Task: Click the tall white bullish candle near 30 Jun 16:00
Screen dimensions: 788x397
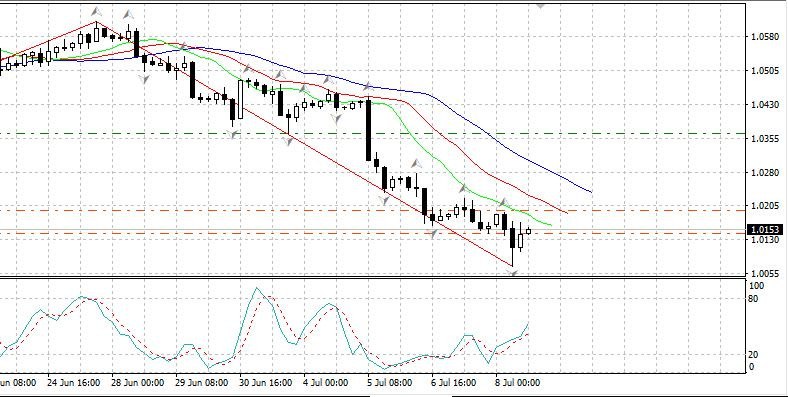Action: 240,100
